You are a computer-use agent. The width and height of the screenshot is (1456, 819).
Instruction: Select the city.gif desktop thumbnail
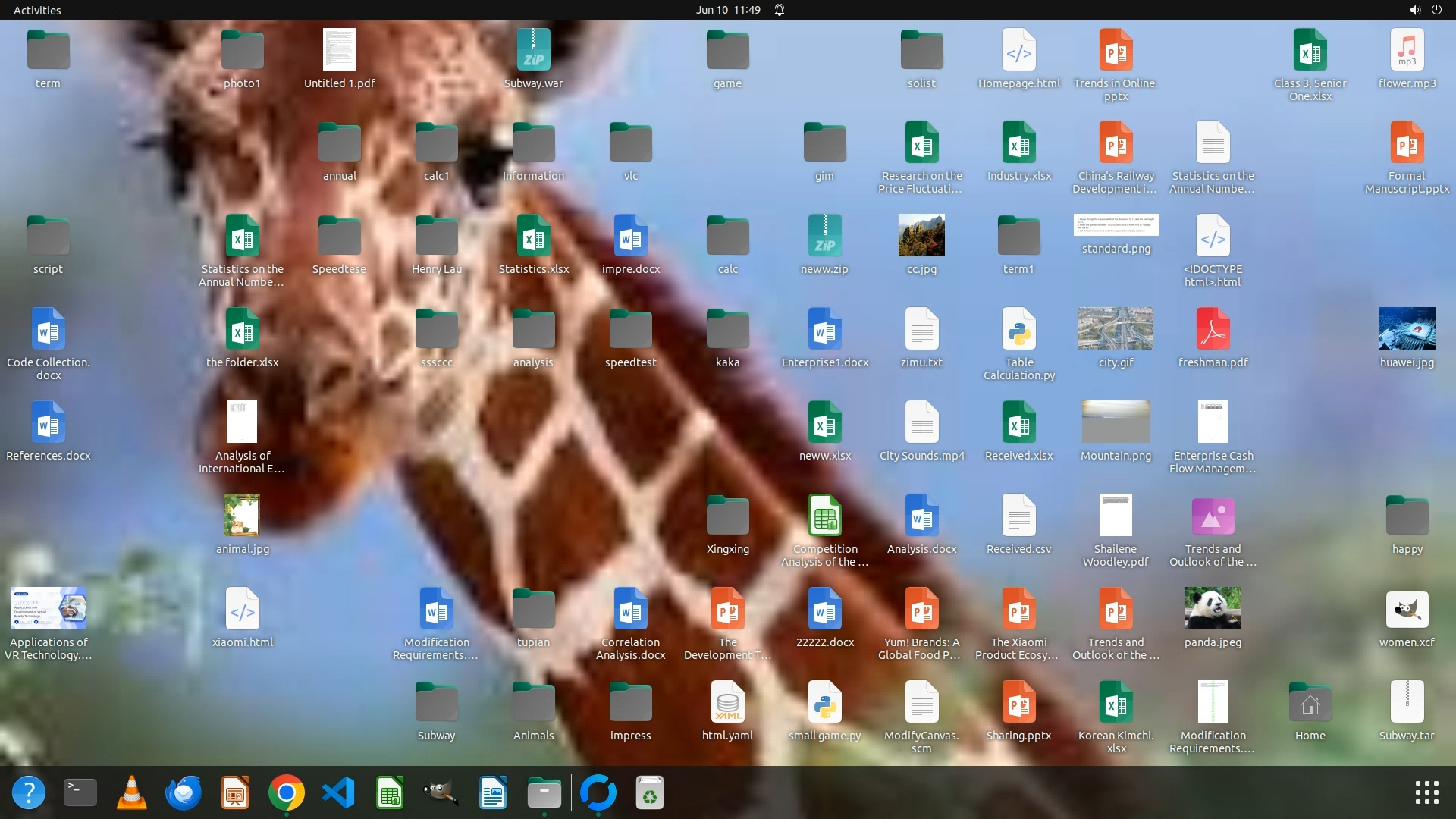(x=1116, y=328)
